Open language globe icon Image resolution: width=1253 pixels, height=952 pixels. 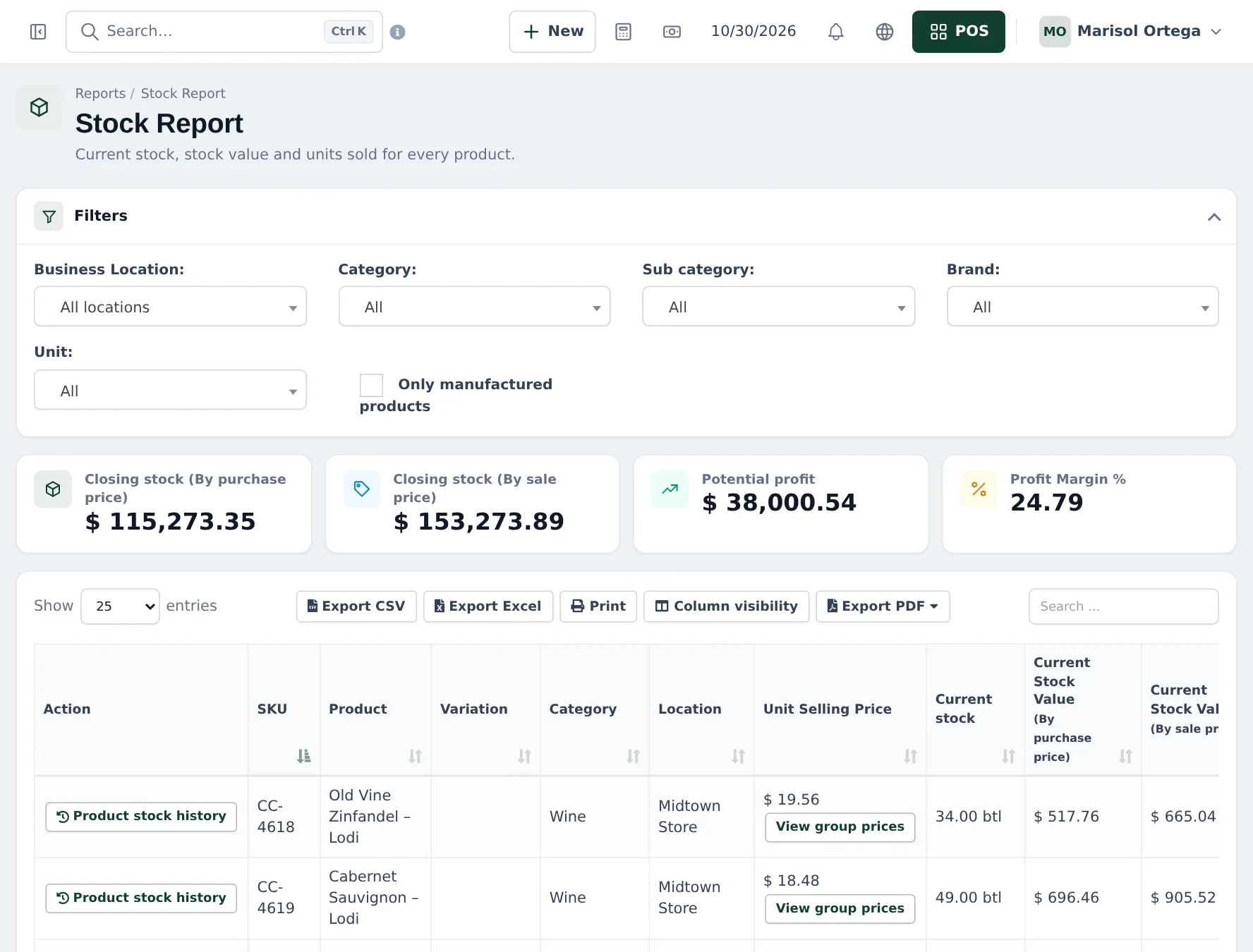(x=884, y=32)
